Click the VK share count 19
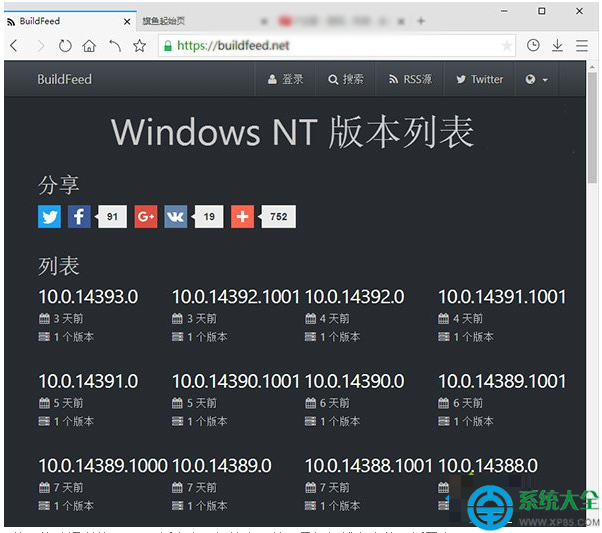Viewport: 602px width, 533px height. pos(209,217)
